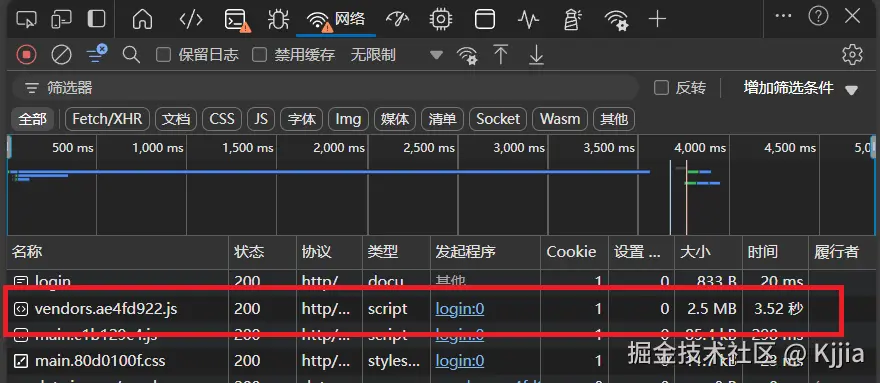Open the Welcome home icon tab
This screenshot has height=383, width=880.
pos(142,19)
